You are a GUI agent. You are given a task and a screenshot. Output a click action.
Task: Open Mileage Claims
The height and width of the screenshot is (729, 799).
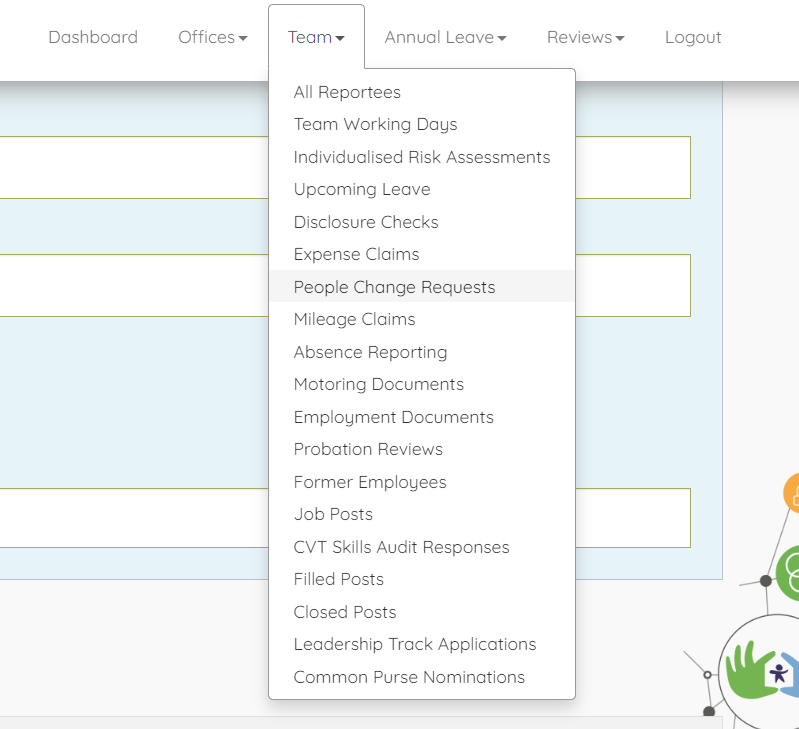click(354, 319)
